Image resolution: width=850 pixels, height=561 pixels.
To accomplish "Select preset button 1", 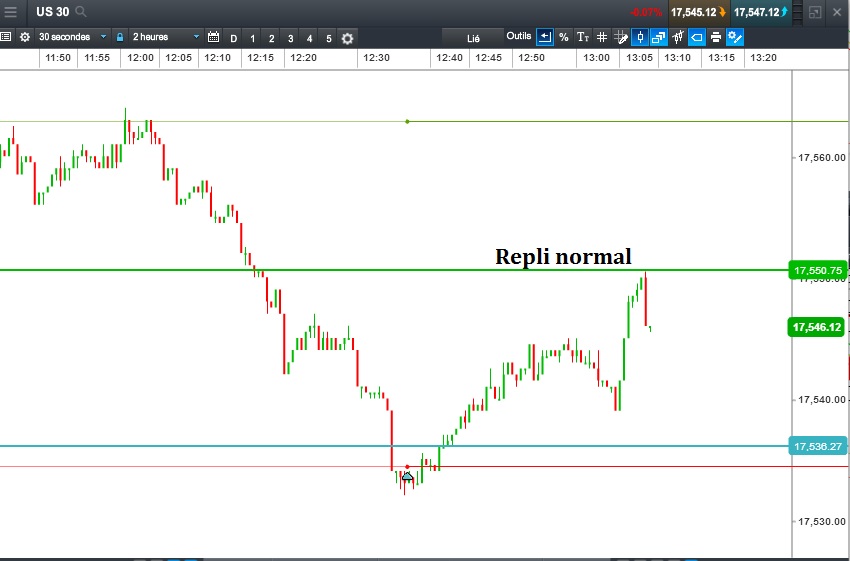I will (253, 38).
